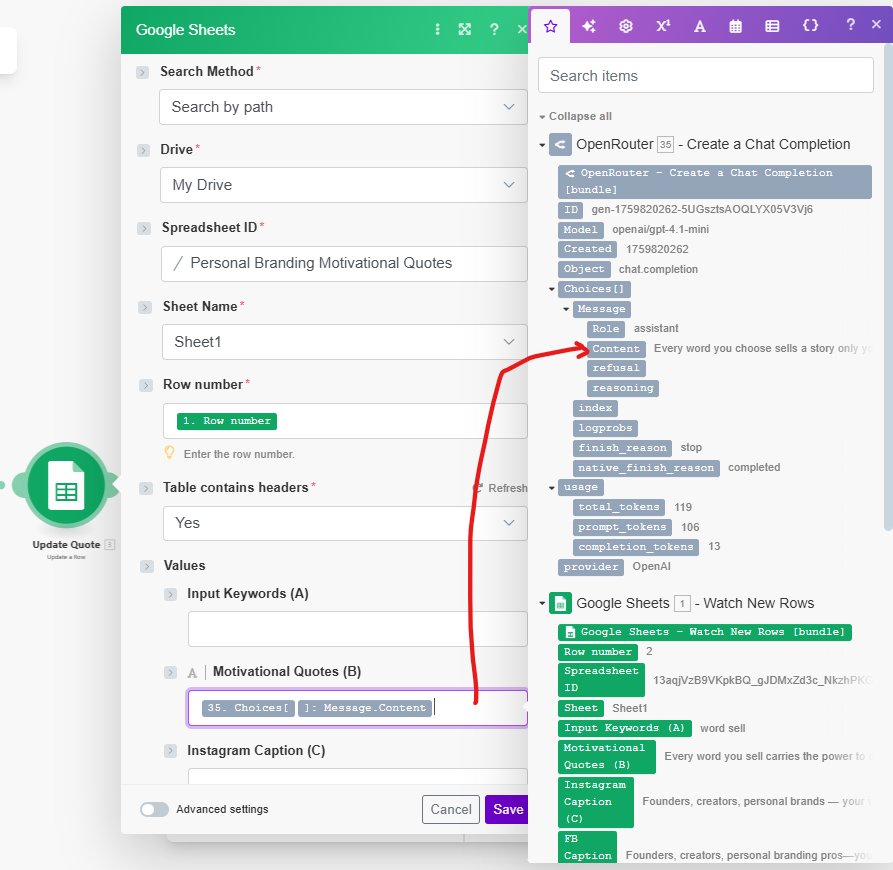Screen dimensions: 893x870
Task: Click Collapse all in mapping panel
Action: (580, 116)
